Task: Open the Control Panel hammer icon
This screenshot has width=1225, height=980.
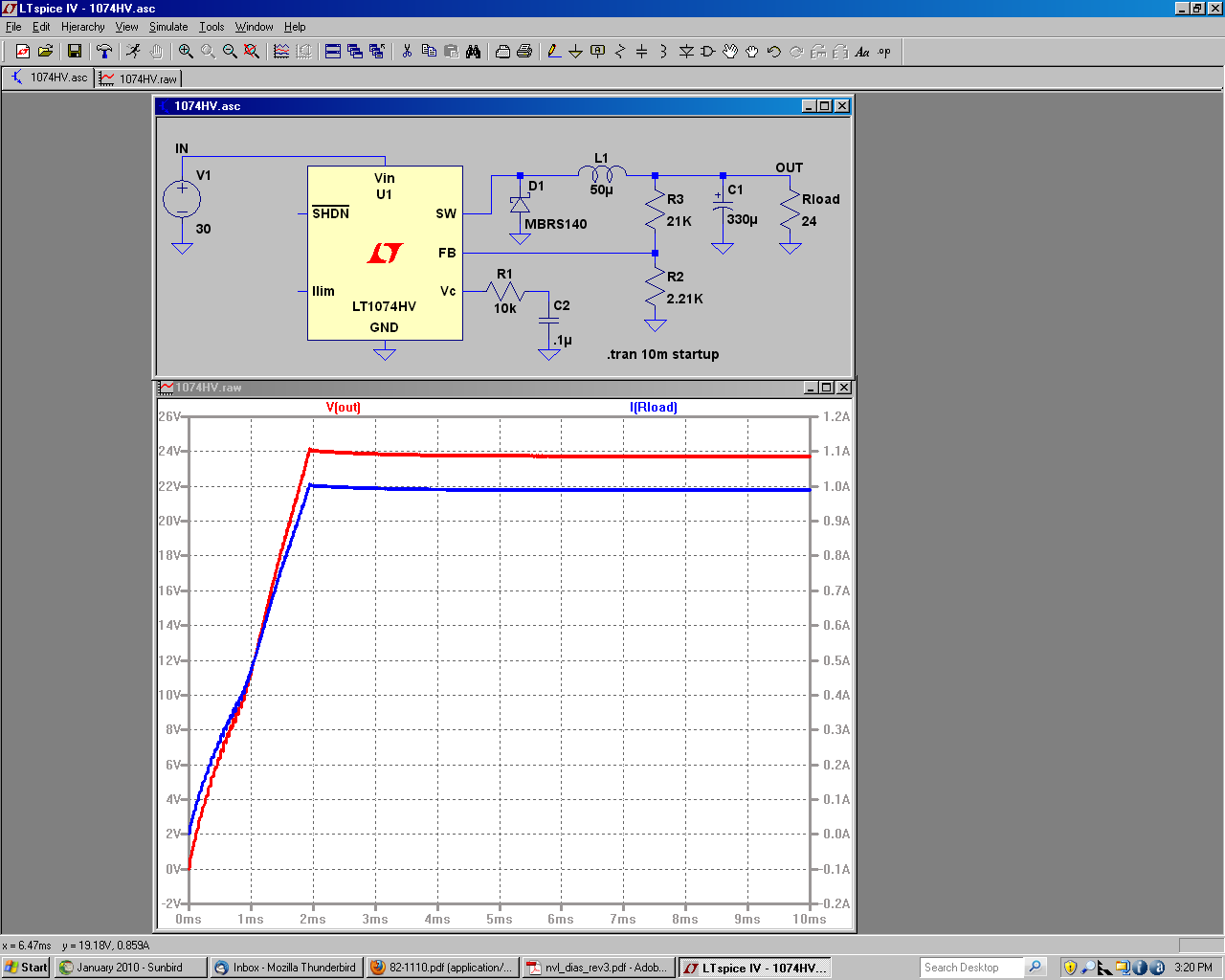Action: point(104,52)
